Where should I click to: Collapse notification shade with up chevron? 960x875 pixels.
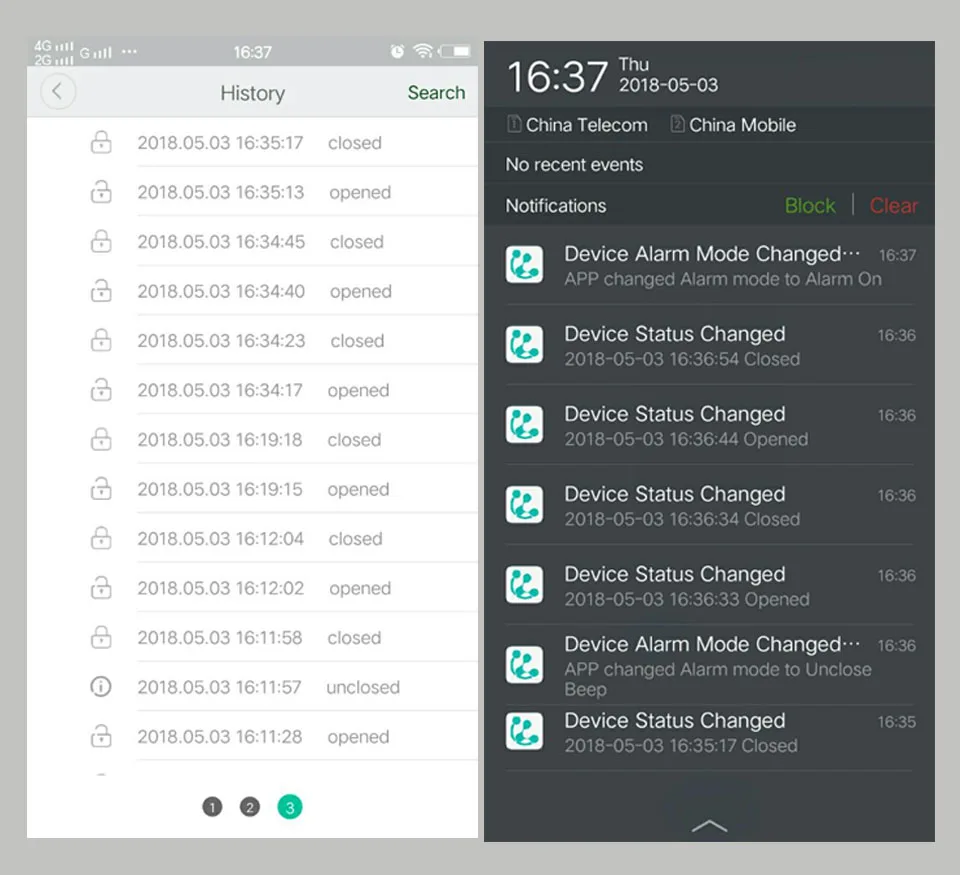709,826
